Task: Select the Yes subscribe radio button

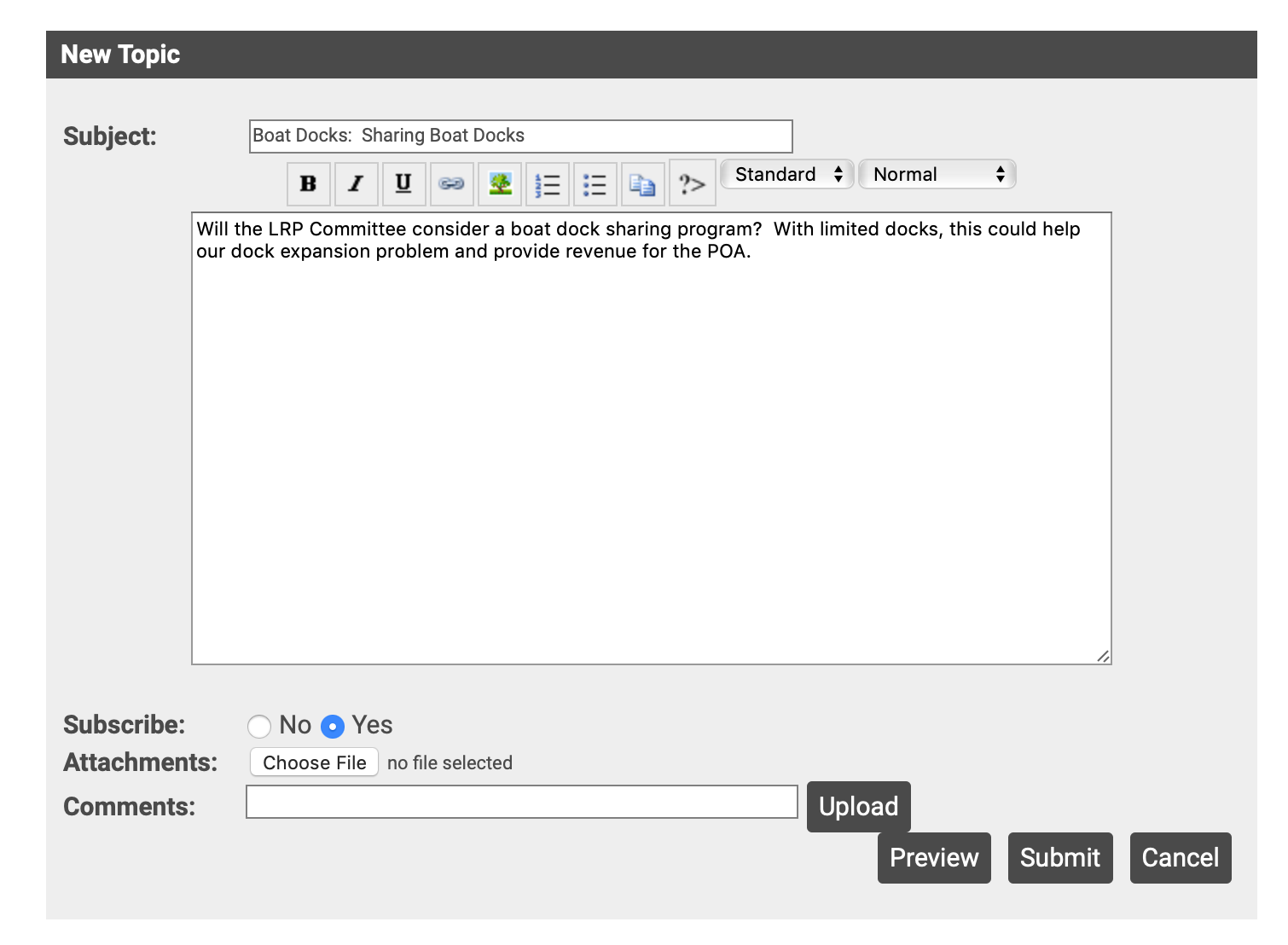Action: click(x=333, y=726)
